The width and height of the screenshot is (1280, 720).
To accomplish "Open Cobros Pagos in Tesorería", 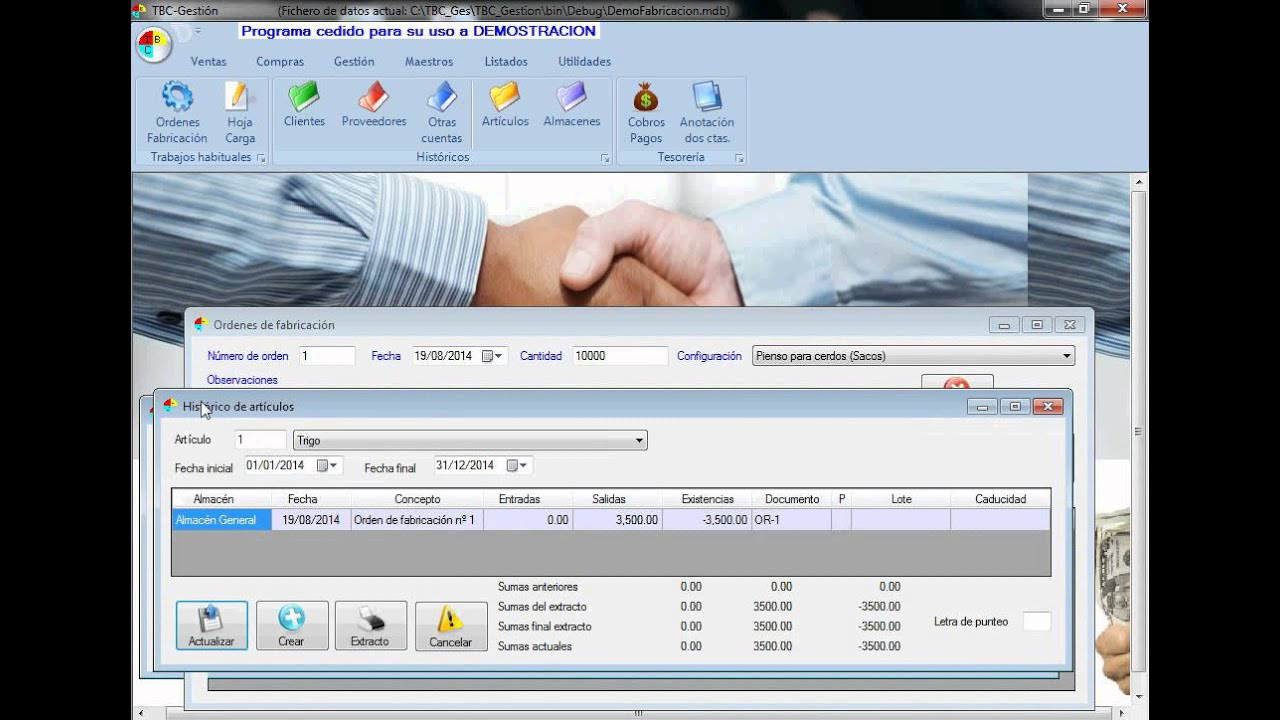I will click(x=646, y=105).
